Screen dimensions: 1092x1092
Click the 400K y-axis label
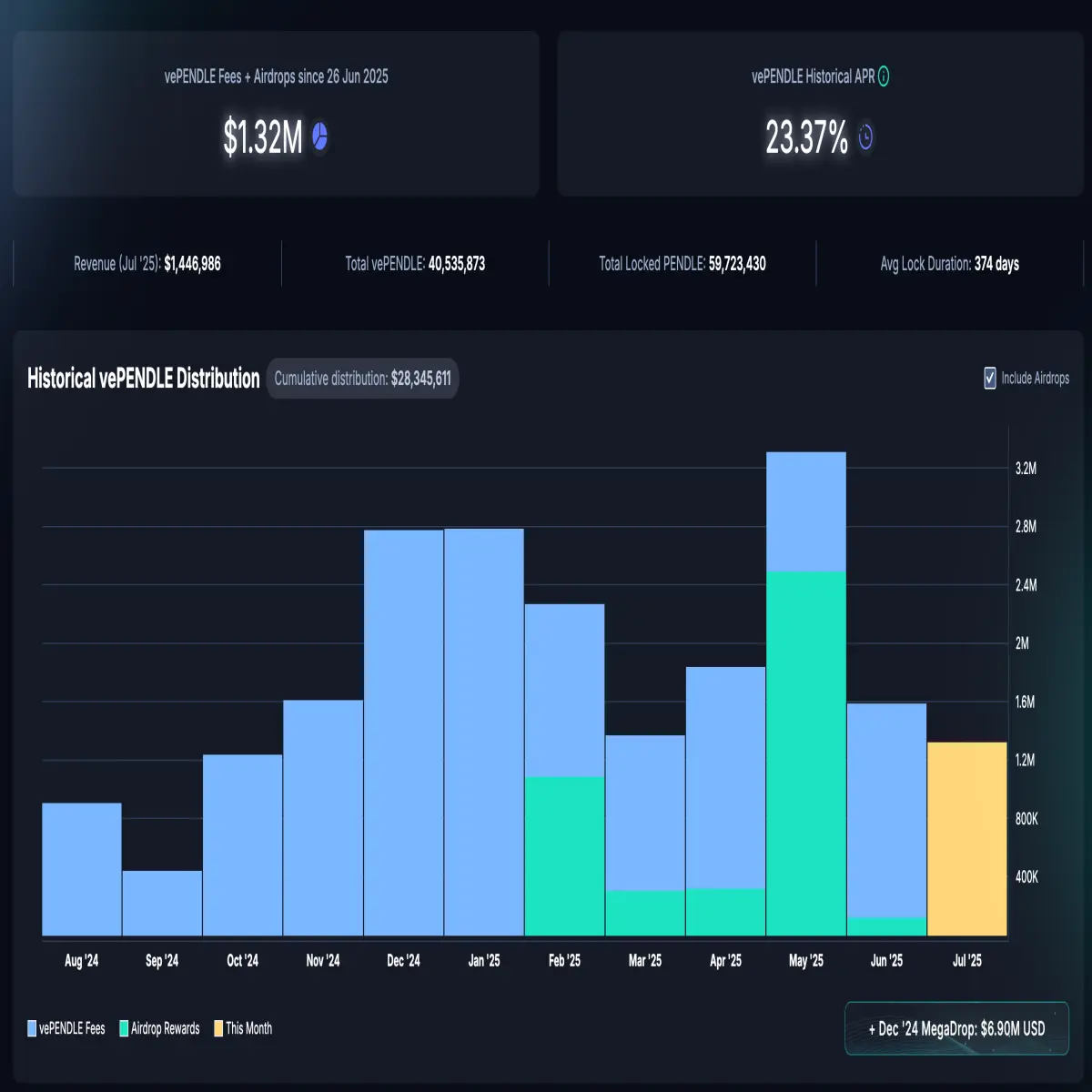(x=1026, y=877)
